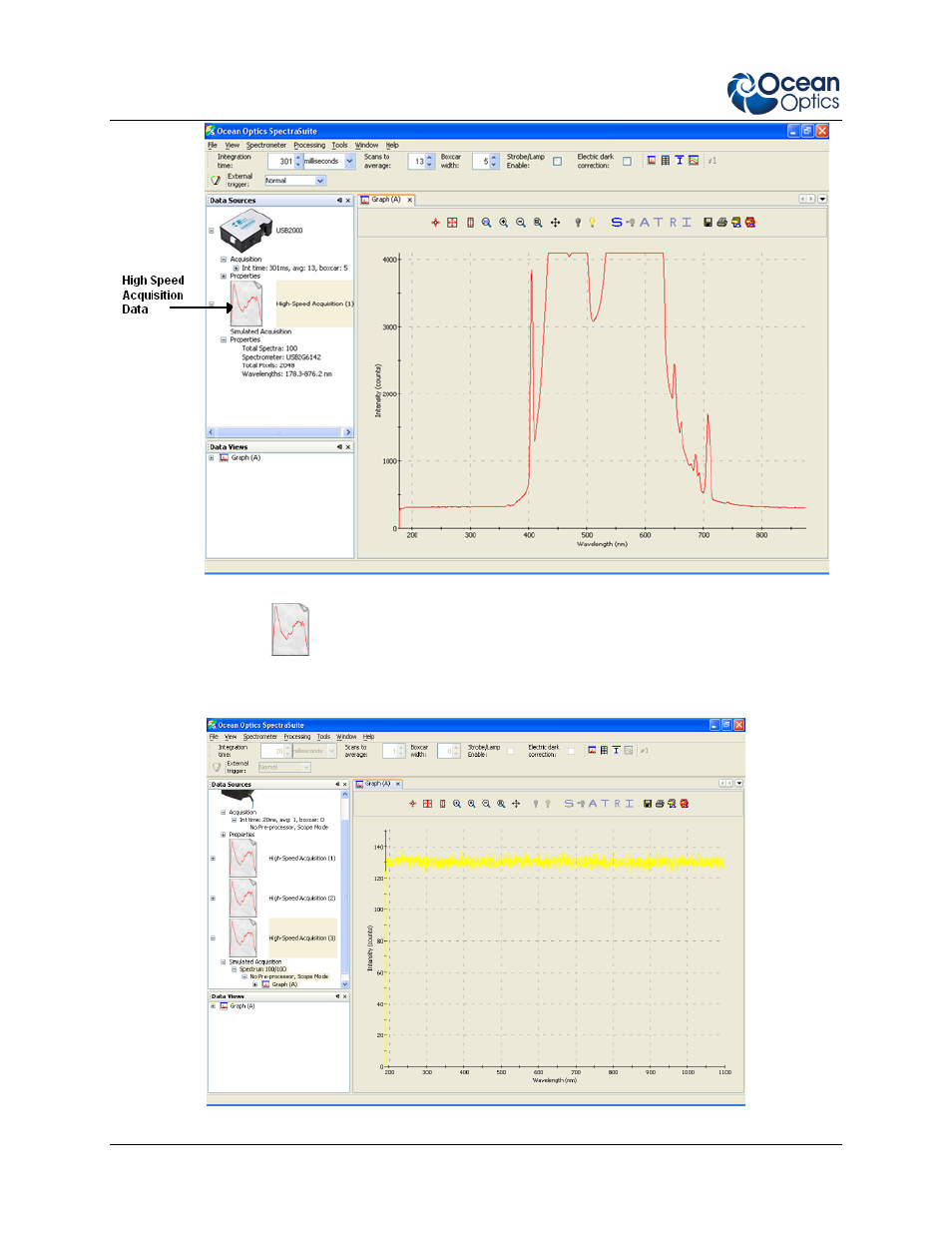Image resolution: width=952 pixels, height=1233 pixels.
Task: Select 'Wavelengths: 178.3-876.2 nm' in the upper window
Action: coord(286,374)
